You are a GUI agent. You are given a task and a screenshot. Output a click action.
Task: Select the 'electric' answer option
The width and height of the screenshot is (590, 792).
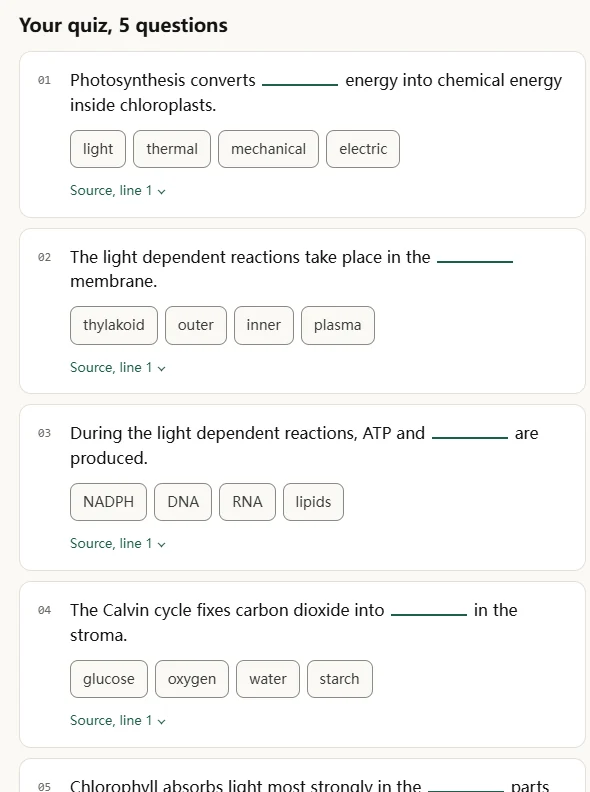pos(363,149)
